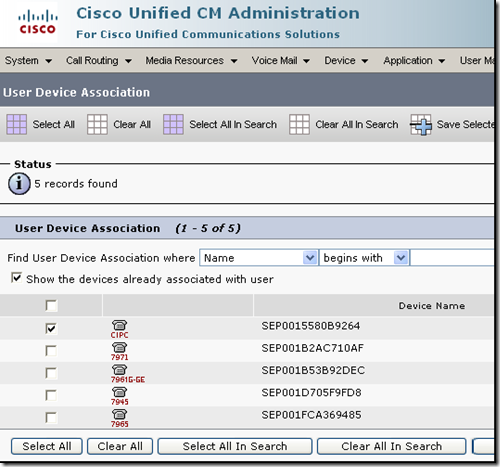Screen dimensions: 500x467
Task: Click the search text input field
Action: coord(452,258)
